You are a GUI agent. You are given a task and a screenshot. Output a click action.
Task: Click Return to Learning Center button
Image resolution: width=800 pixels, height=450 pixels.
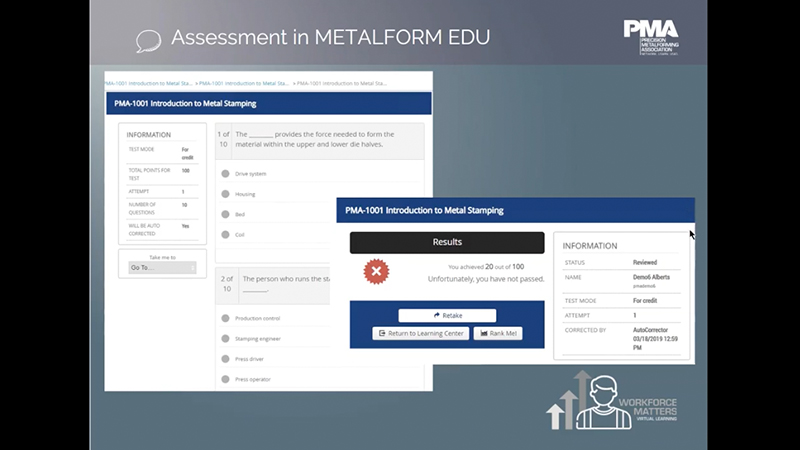click(x=420, y=333)
